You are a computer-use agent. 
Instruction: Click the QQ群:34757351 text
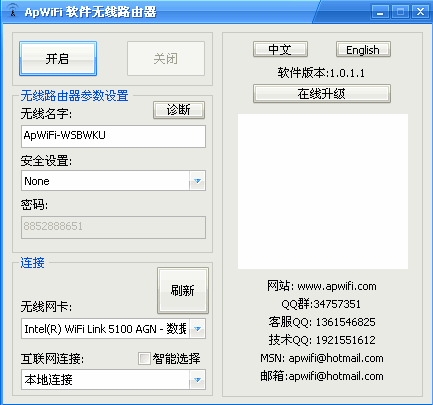321,304
